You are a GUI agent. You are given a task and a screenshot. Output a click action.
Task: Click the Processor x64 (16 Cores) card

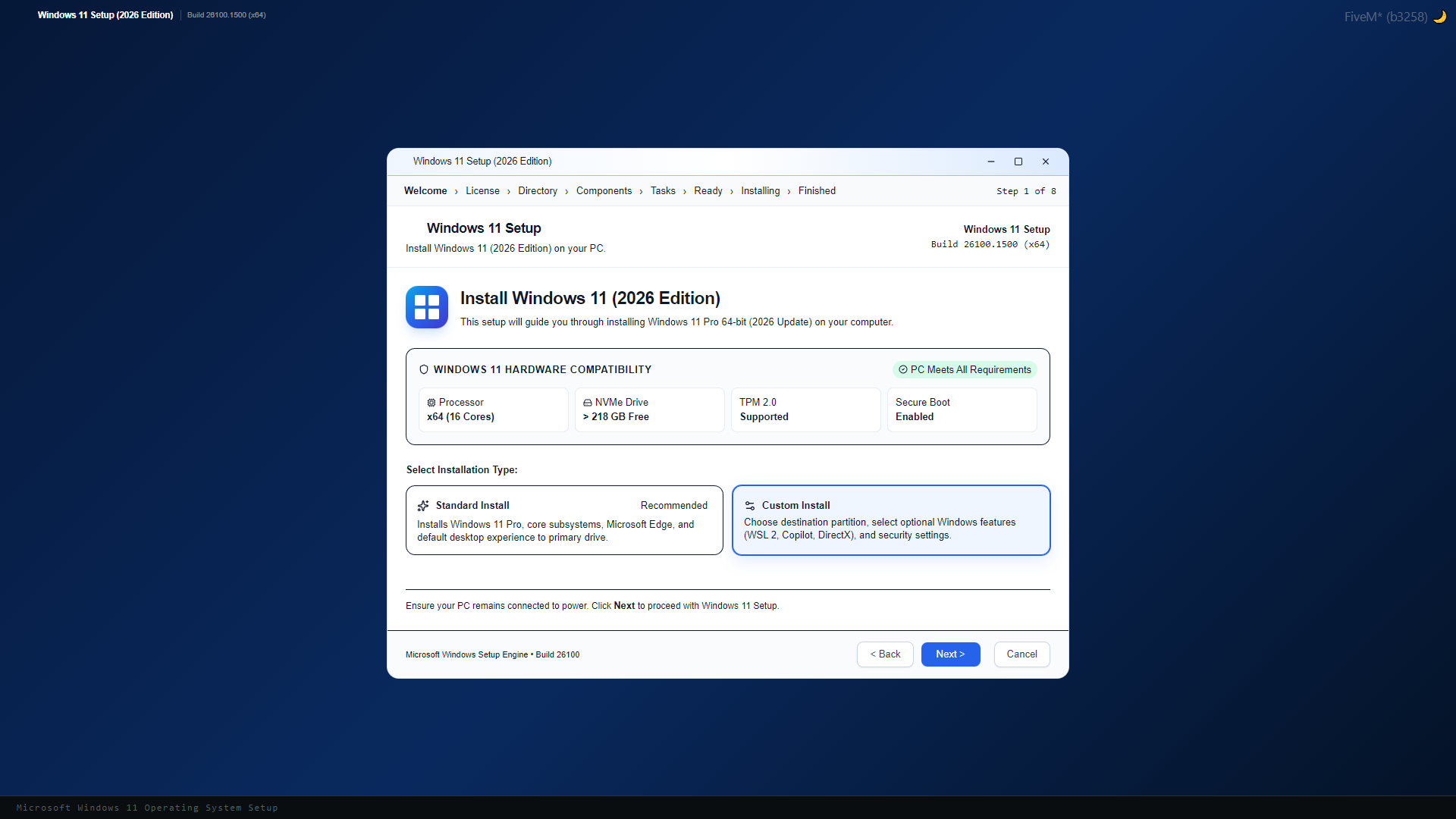click(x=493, y=409)
